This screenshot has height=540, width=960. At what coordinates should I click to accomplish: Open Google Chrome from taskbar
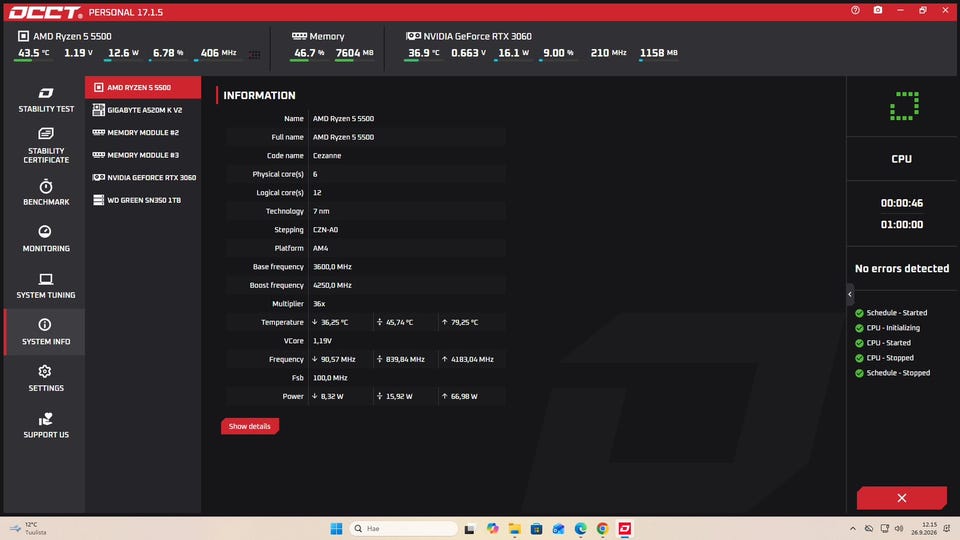click(x=602, y=528)
